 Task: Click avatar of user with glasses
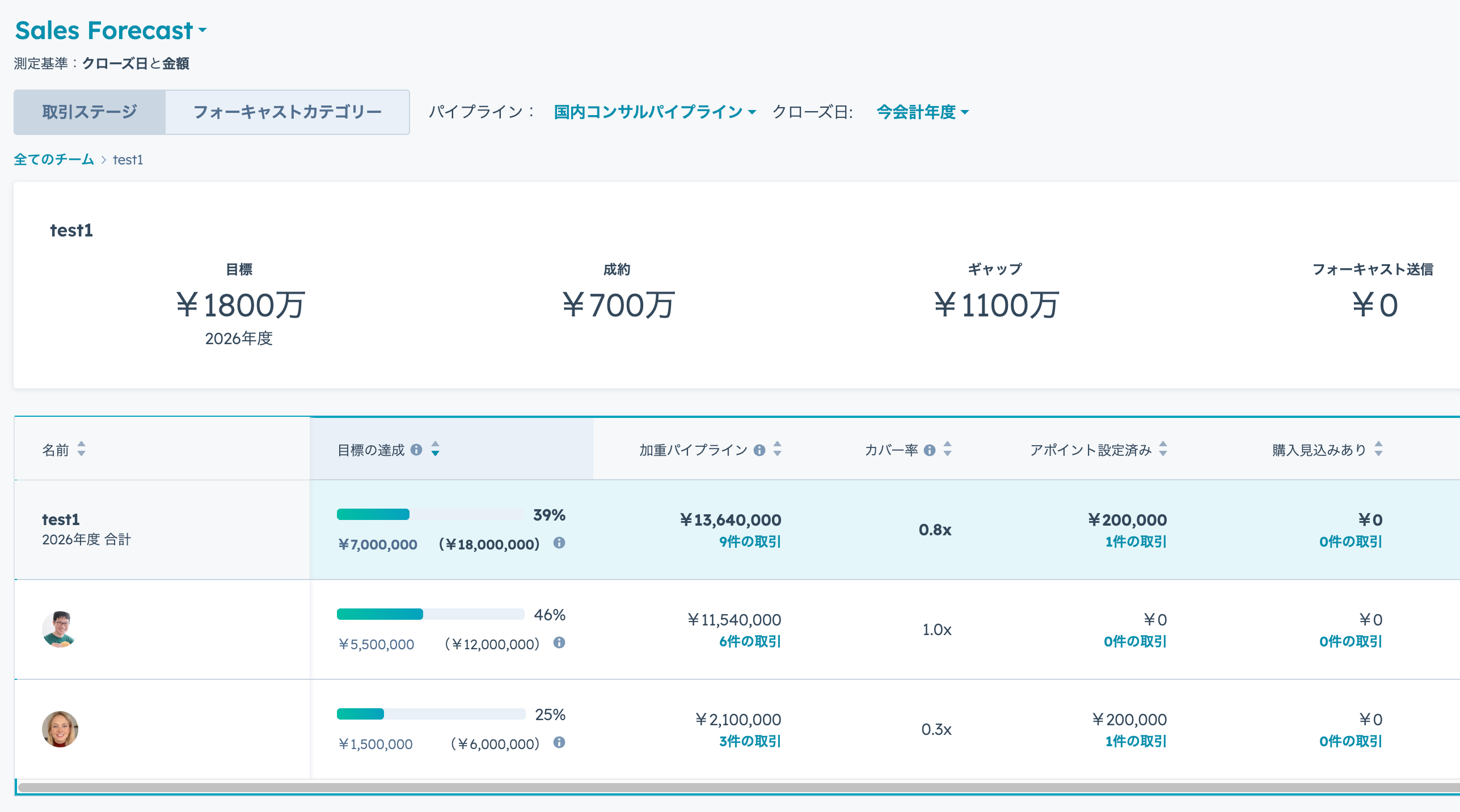point(60,629)
